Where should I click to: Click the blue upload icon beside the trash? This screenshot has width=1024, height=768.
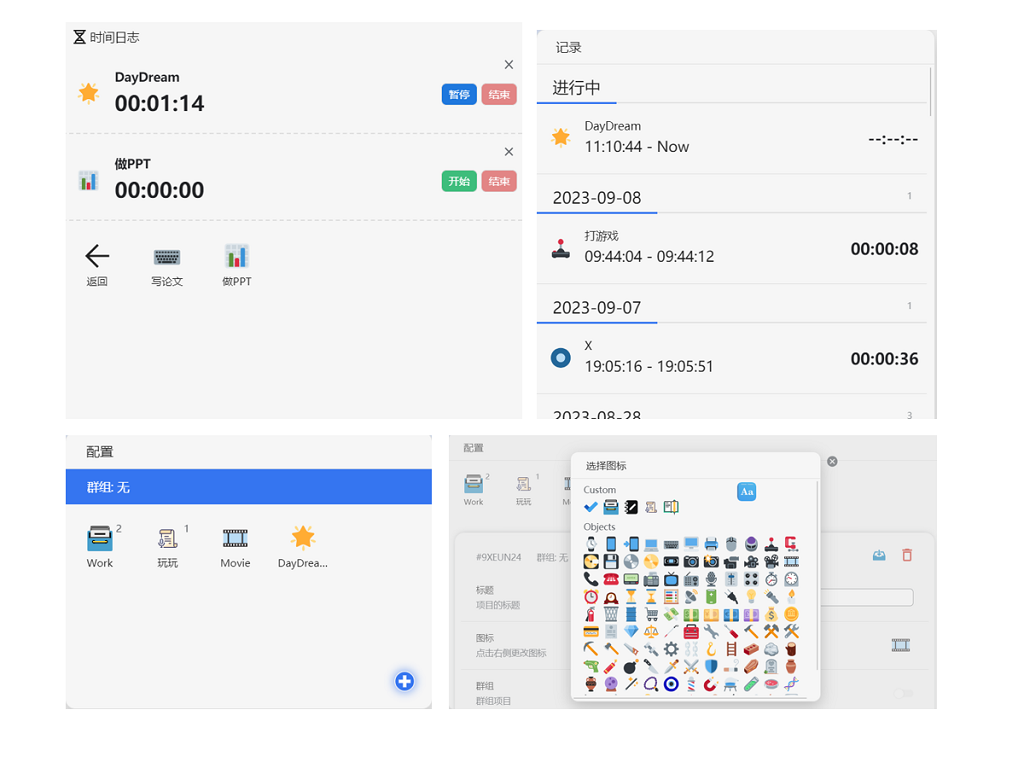(x=878, y=556)
